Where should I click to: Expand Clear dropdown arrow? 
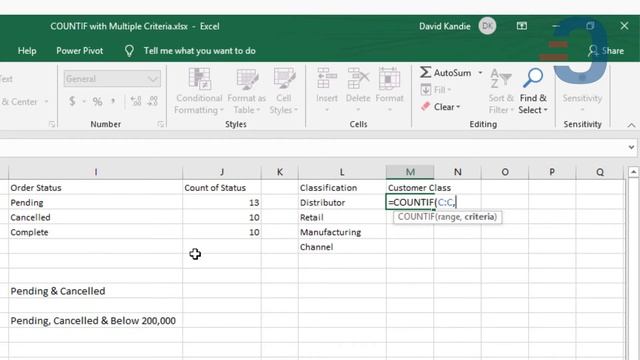(x=458, y=107)
